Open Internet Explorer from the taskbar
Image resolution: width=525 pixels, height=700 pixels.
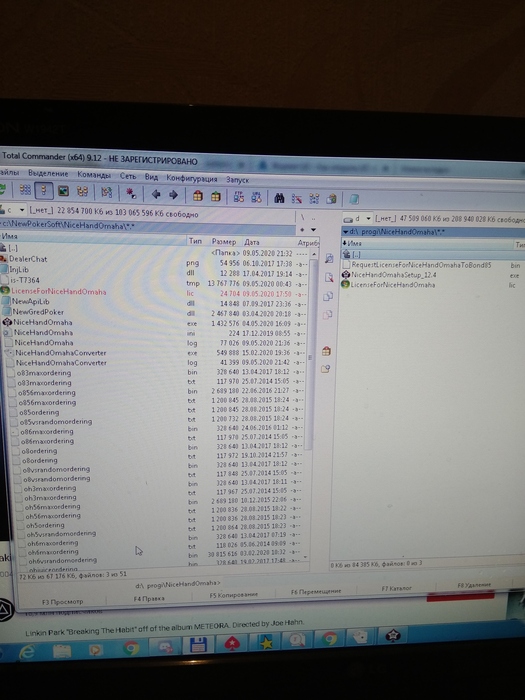pos(27,652)
